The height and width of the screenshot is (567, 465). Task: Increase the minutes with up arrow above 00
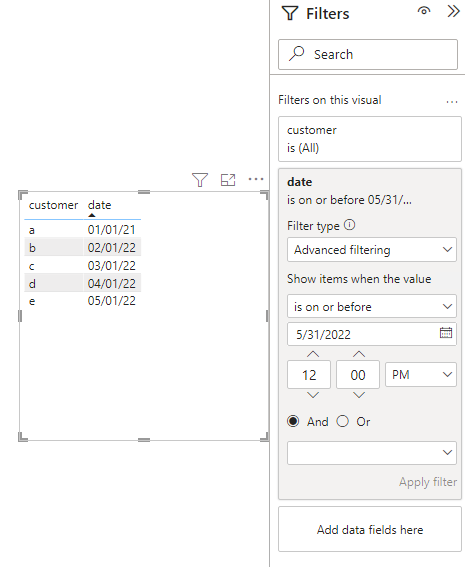coord(359,354)
